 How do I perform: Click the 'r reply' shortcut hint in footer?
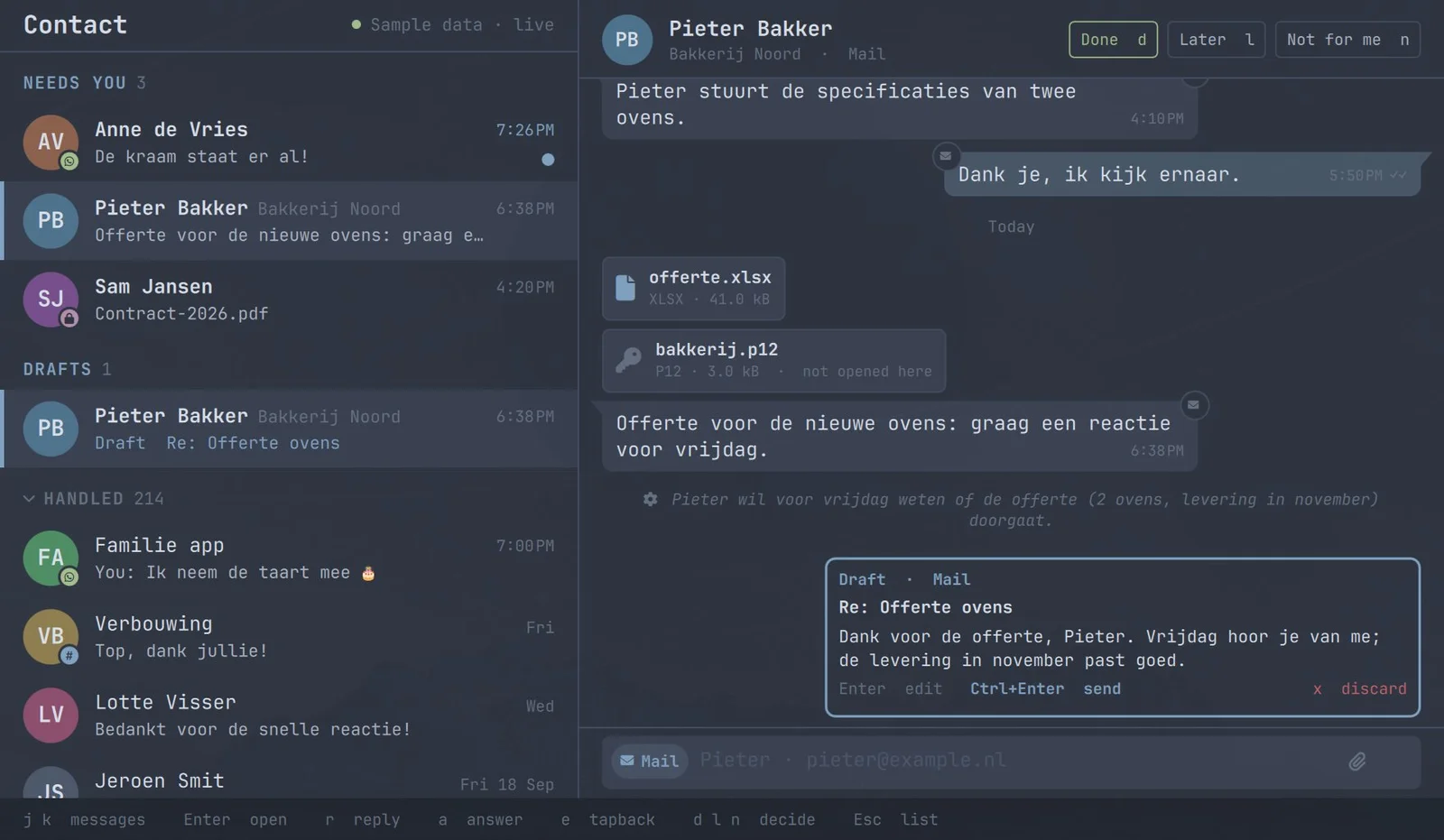coord(362,820)
